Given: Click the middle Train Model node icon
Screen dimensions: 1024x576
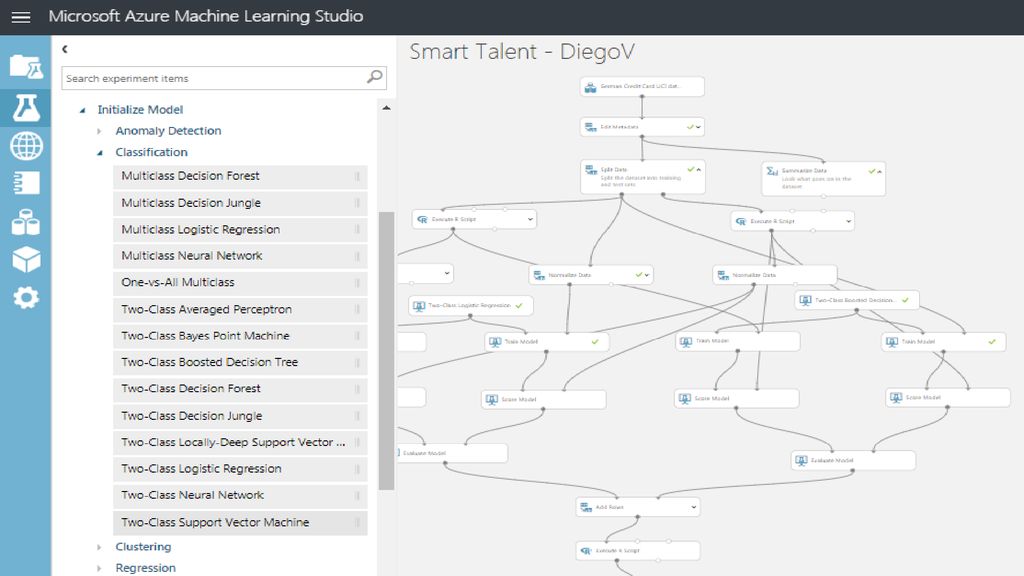Looking at the screenshot, I should click(x=686, y=342).
